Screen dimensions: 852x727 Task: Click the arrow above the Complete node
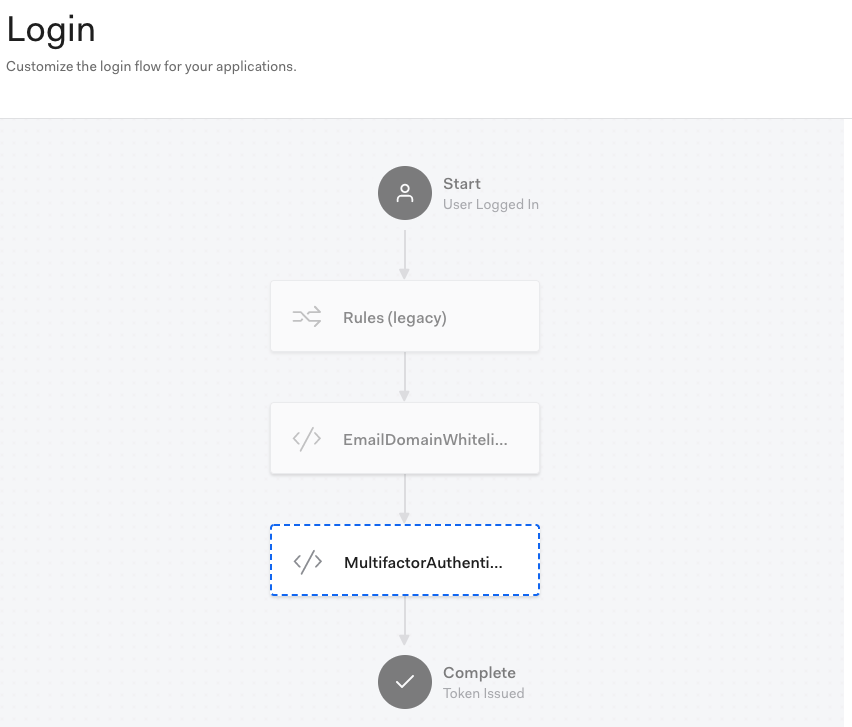click(x=404, y=622)
